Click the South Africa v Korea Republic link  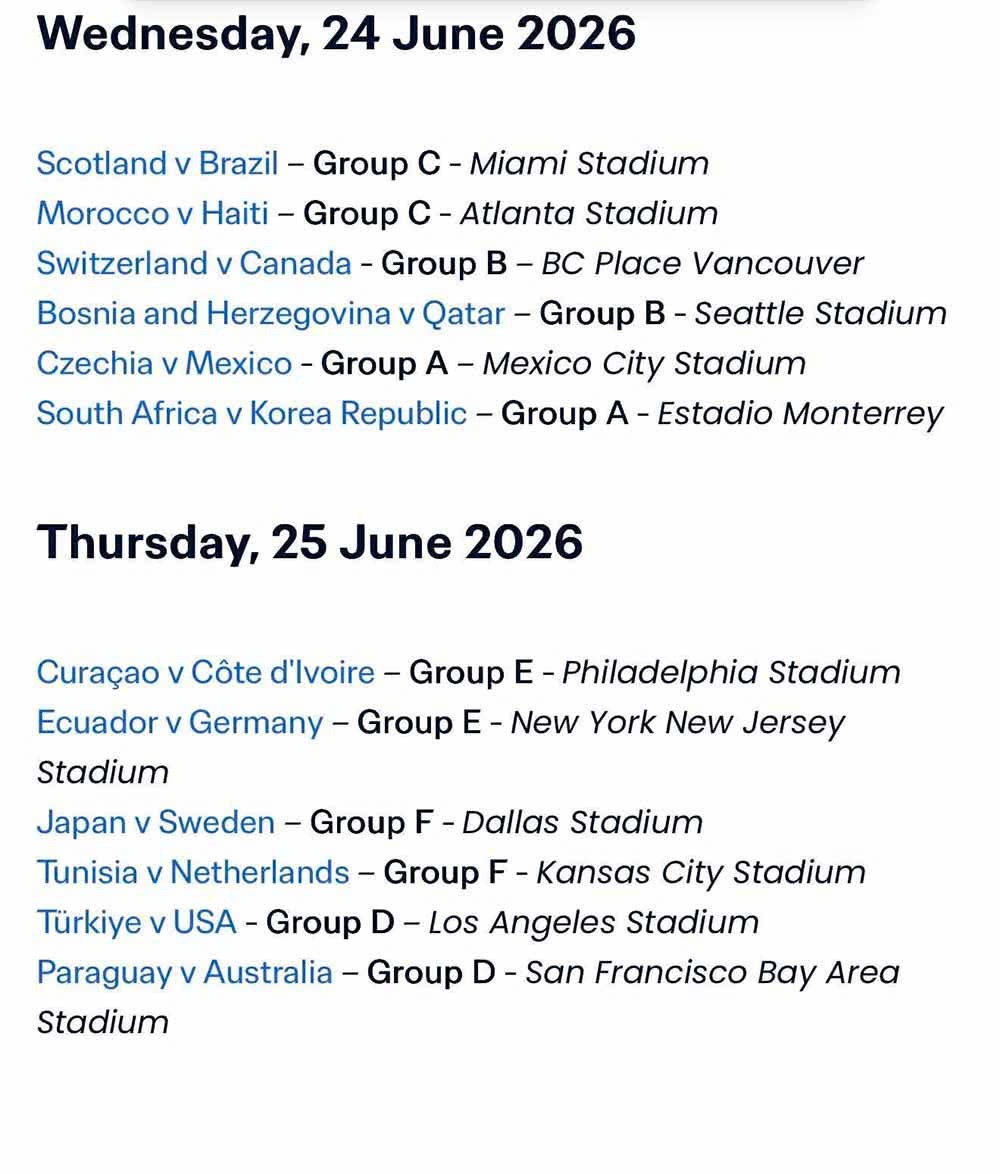pos(251,413)
